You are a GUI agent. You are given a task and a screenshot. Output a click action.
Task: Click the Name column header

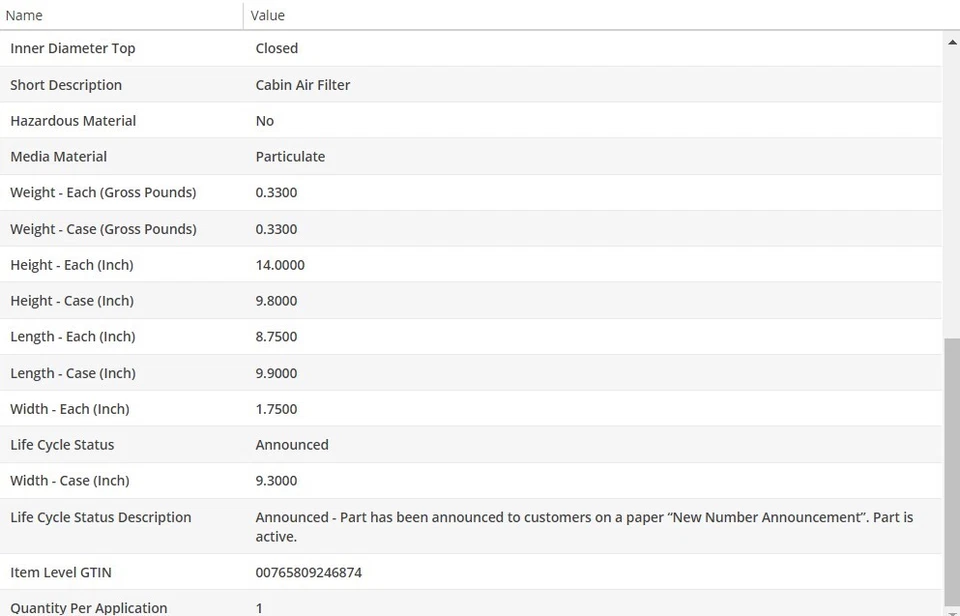tap(25, 15)
